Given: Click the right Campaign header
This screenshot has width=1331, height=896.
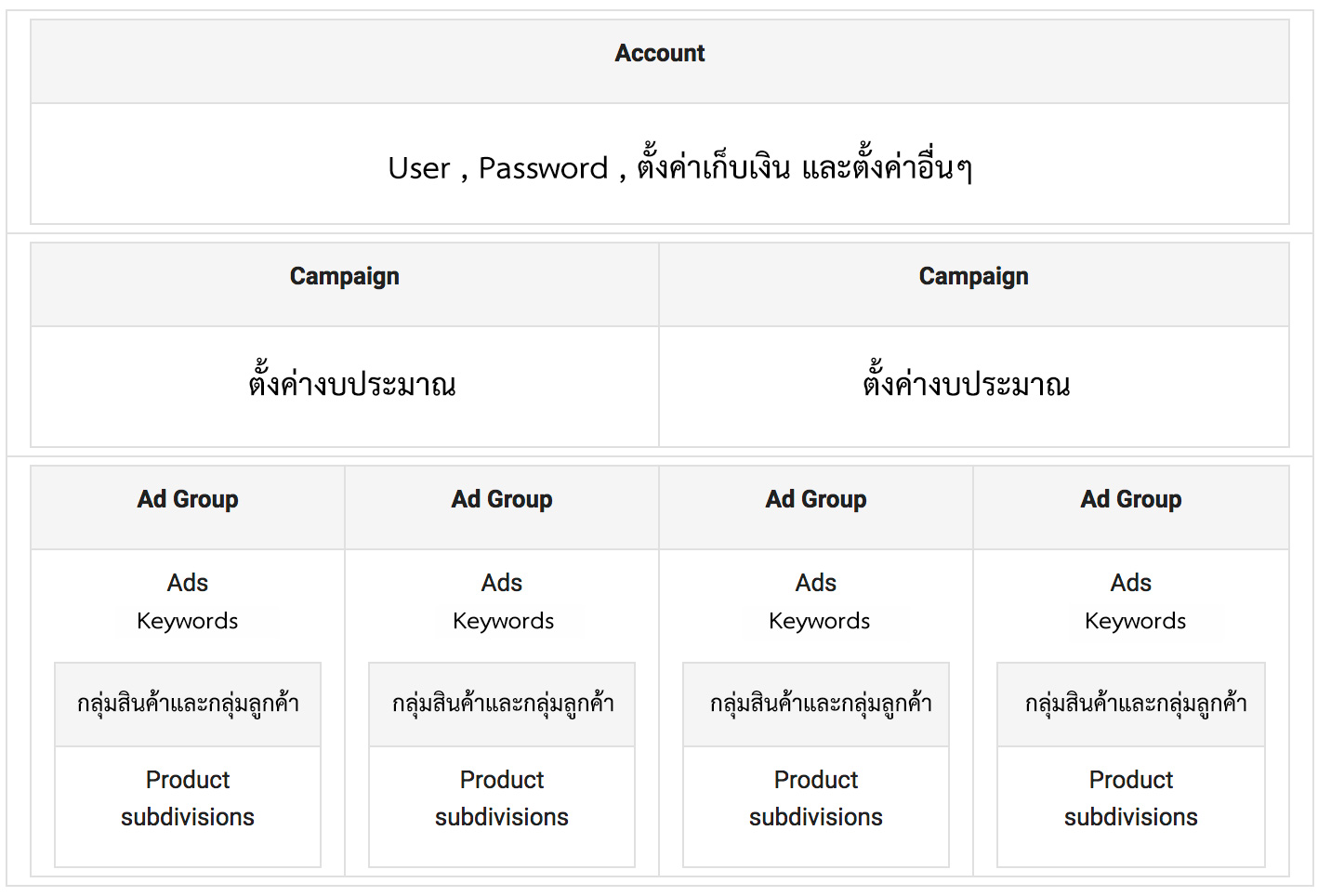Looking at the screenshot, I should point(974,284).
